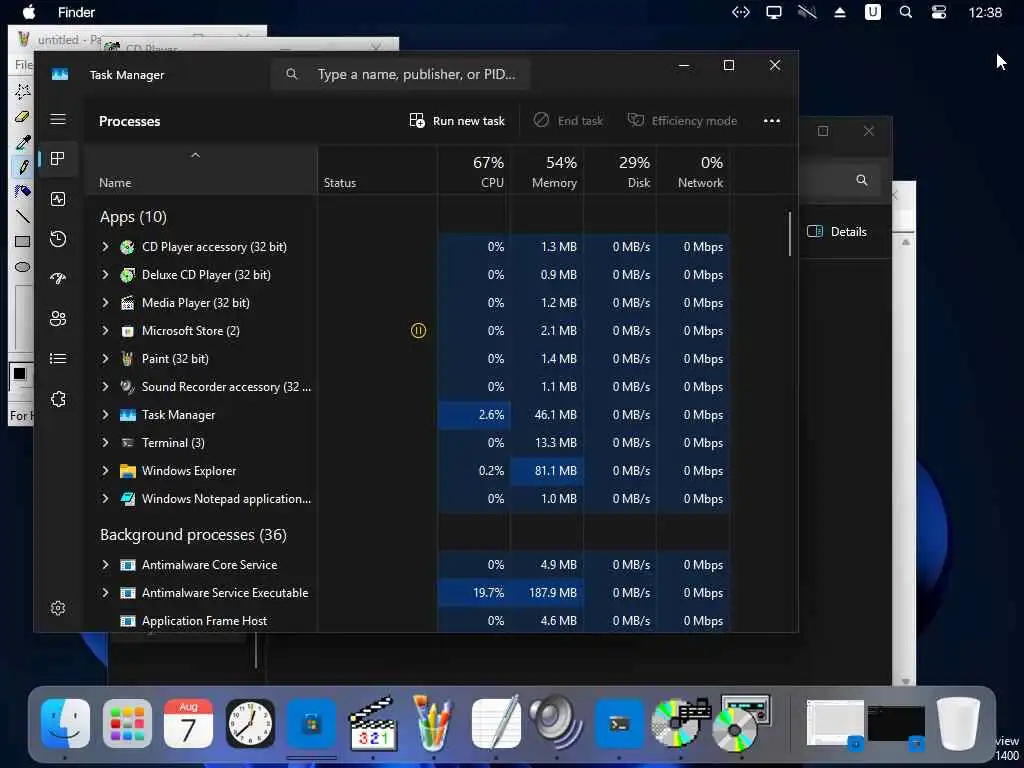Click the suspended status icon for Microsoft Store
The height and width of the screenshot is (768, 1024).
coord(418,331)
